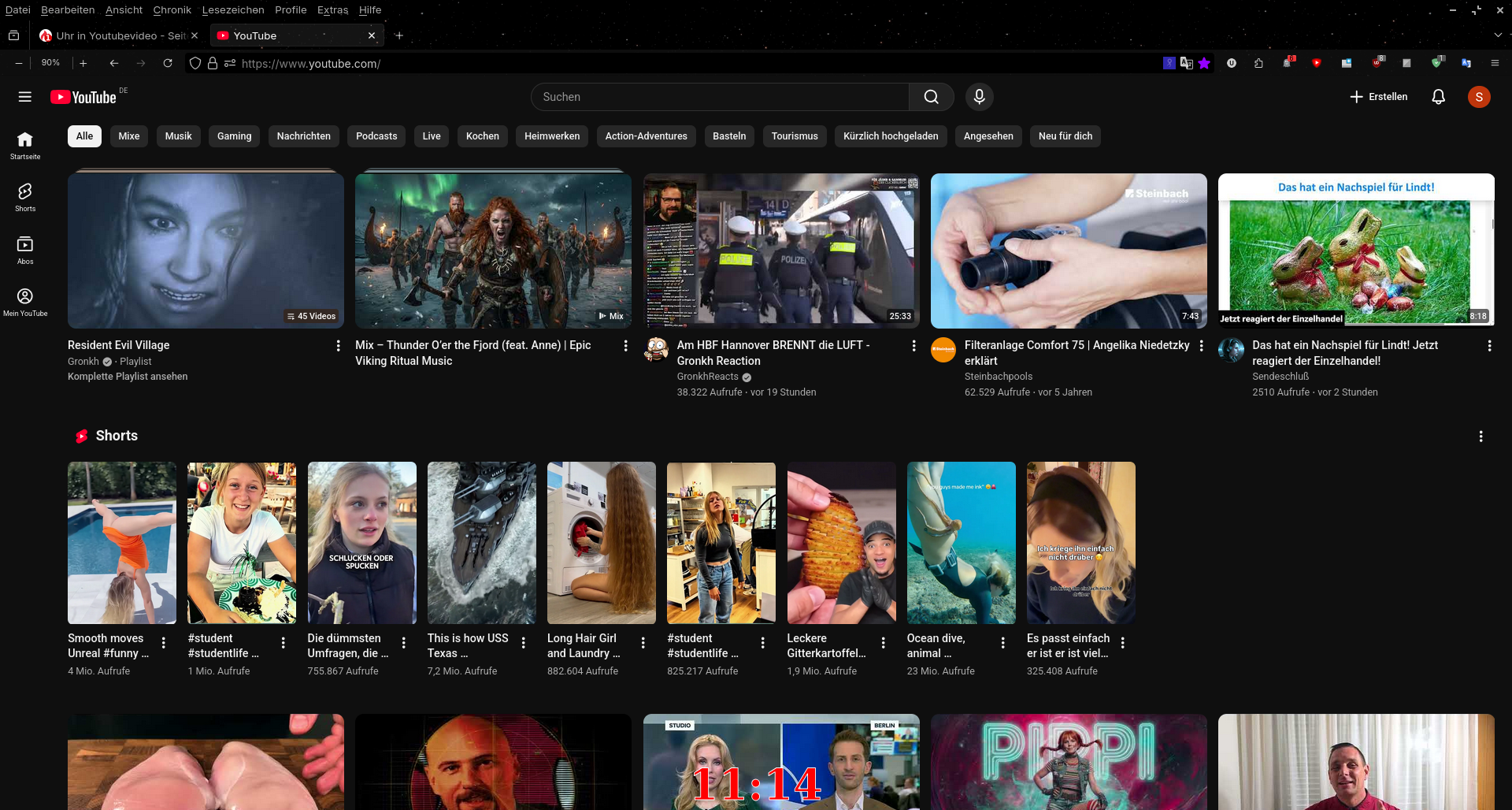The image size is (1512, 810).
Task: Open Shorts section more options menu
Action: click(1480, 437)
